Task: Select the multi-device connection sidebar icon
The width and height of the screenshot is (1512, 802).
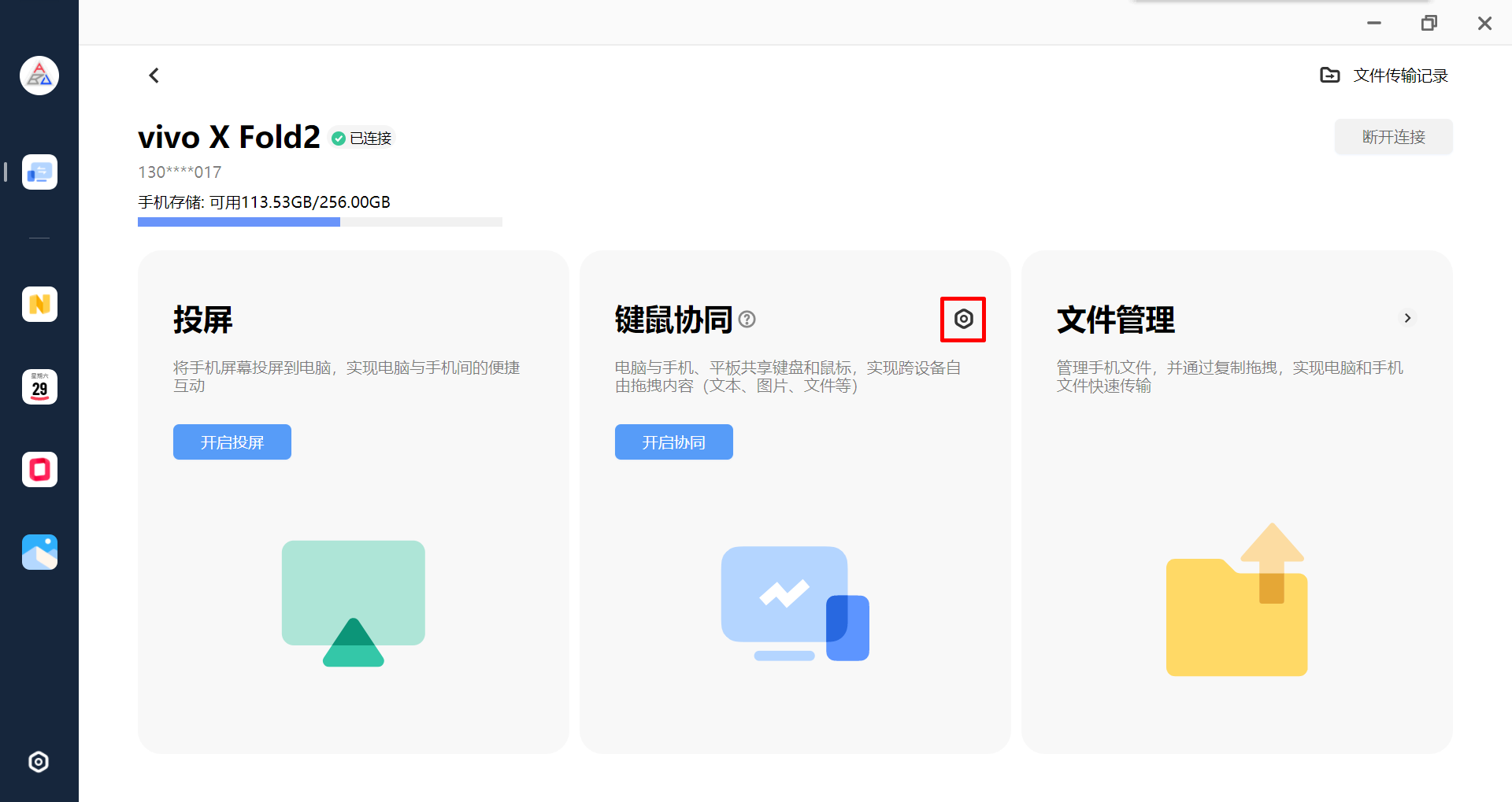Action: (39, 172)
